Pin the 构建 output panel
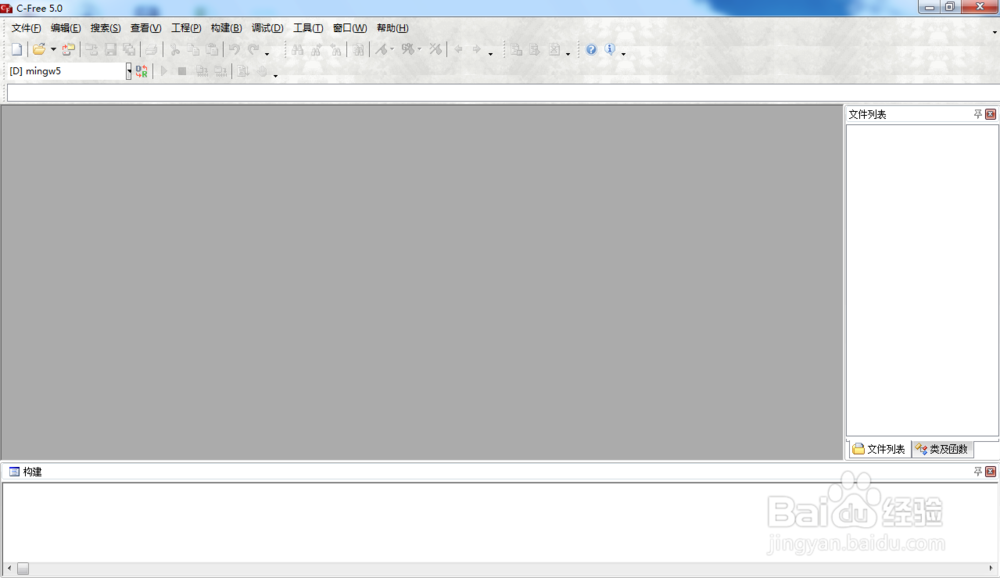Viewport: 1000px width, 578px height. pyautogui.click(x=978, y=471)
